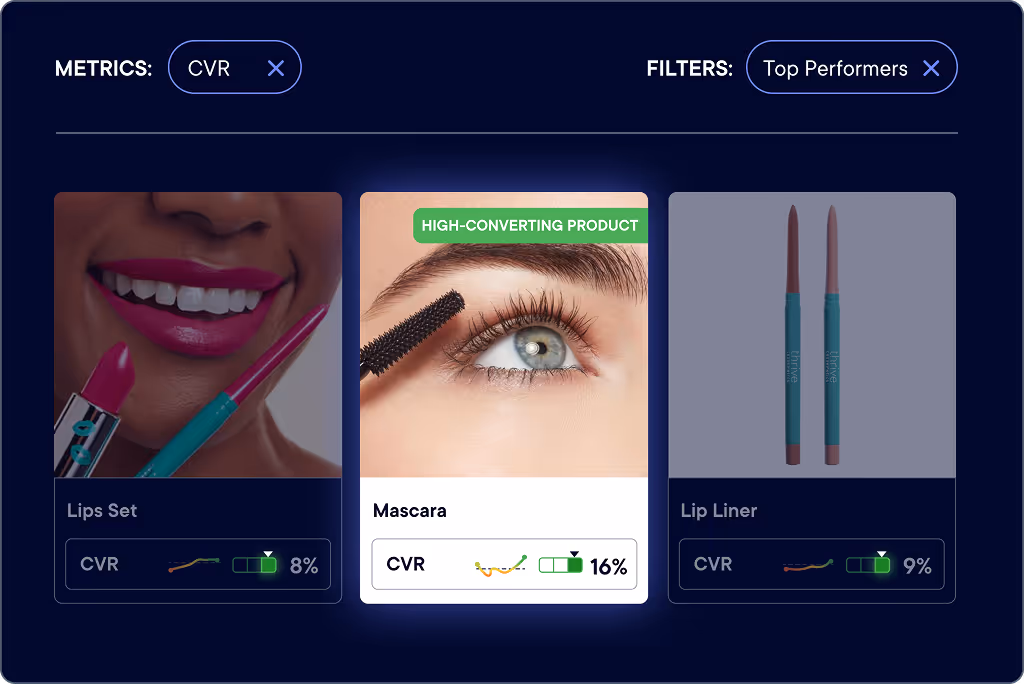The image size is (1024, 684).
Task: Open the Mascara CVR trend sparkline
Action: [x=501, y=566]
